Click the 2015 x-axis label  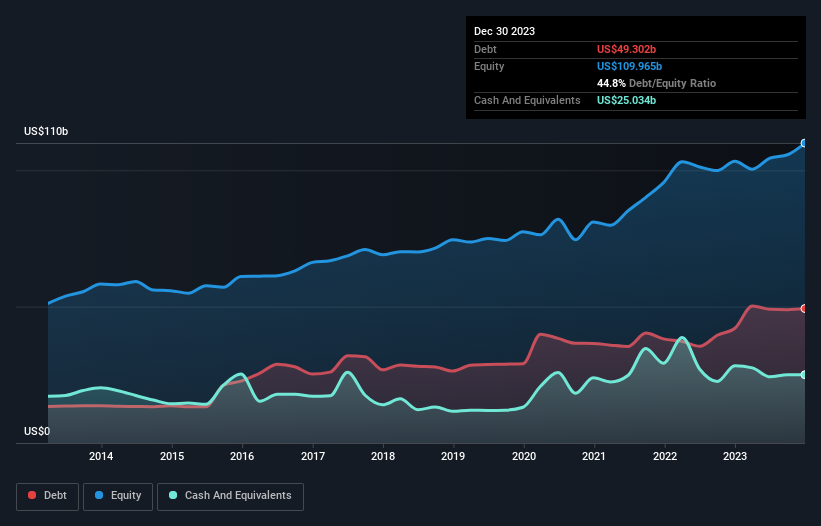pos(172,456)
